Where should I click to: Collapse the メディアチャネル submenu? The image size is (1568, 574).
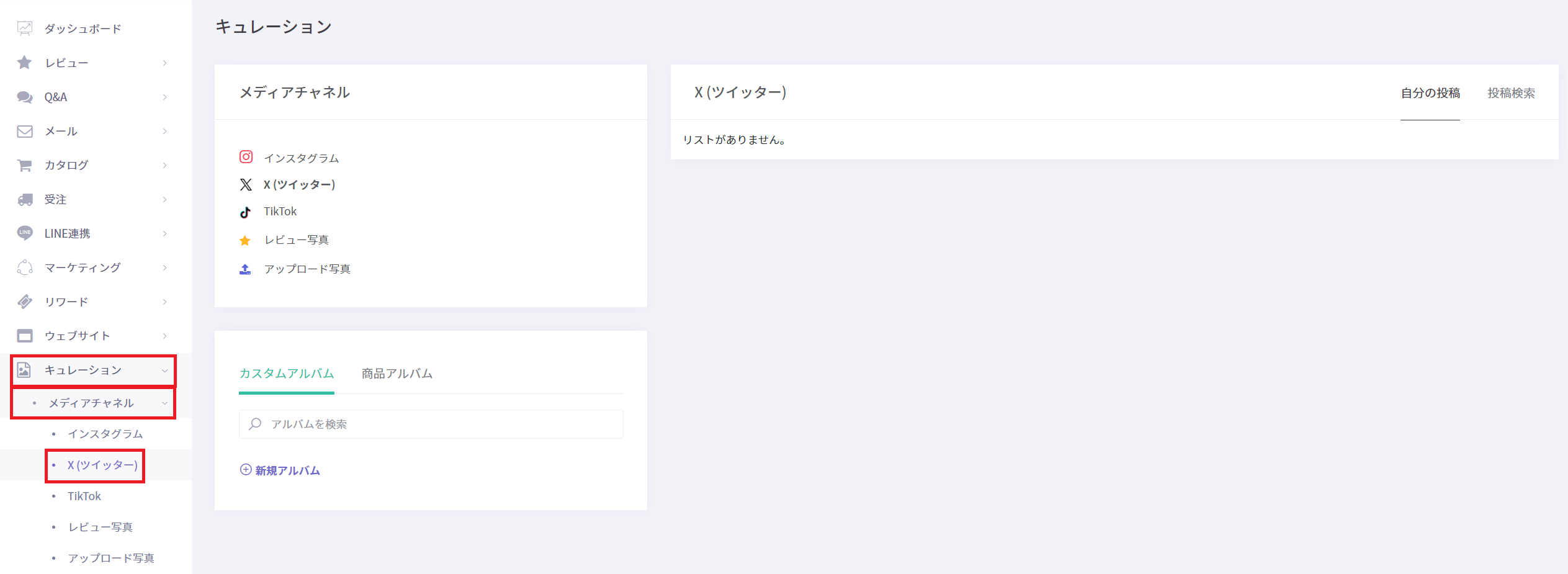point(164,403)
